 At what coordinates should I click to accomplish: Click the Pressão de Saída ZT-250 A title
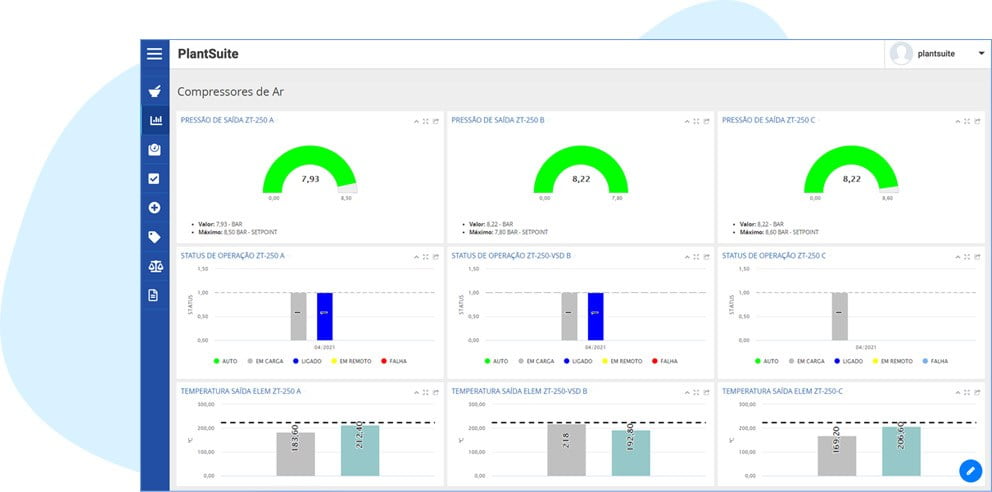[x=227, y=120]
